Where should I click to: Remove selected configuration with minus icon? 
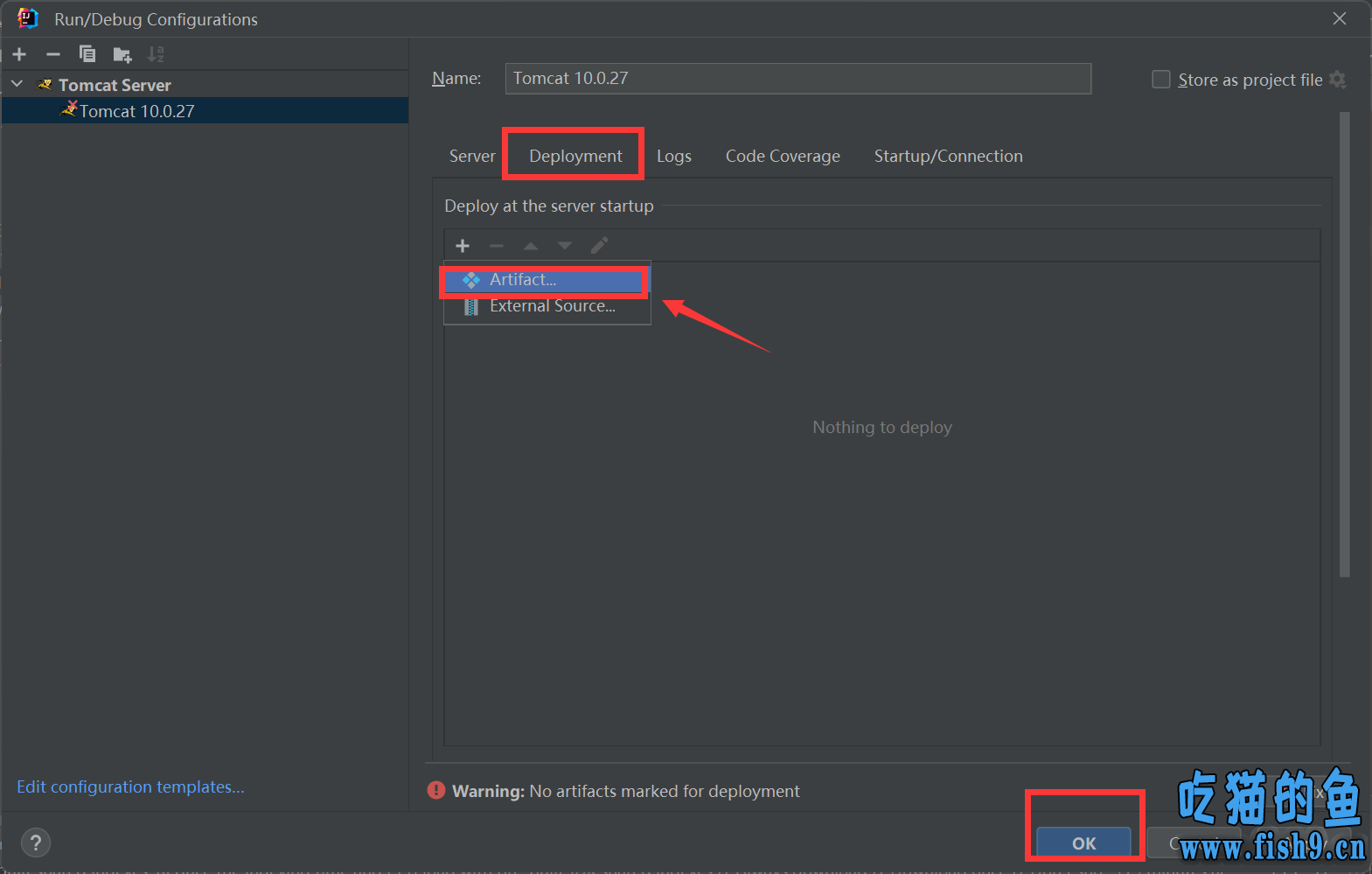point(53,54)
